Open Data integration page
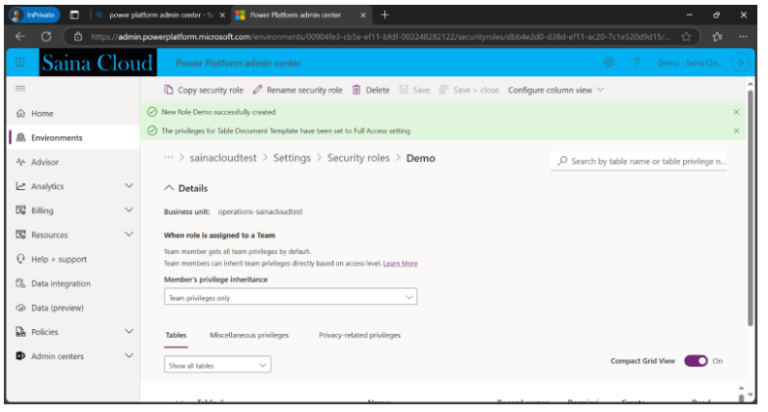This screenshot has height=412, width=768. point(61,283)
